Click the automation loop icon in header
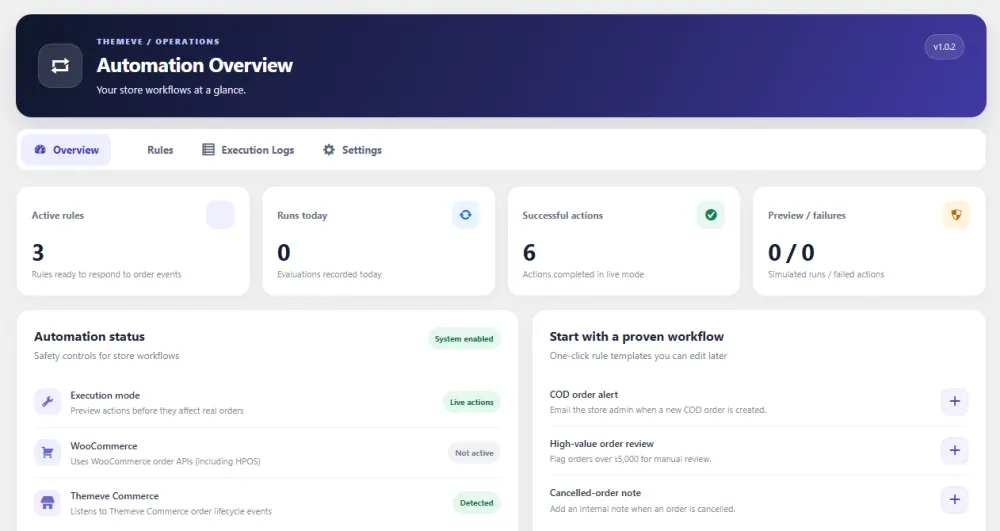Viewport: 1000px width, 531px height. [x=60, y=66]
